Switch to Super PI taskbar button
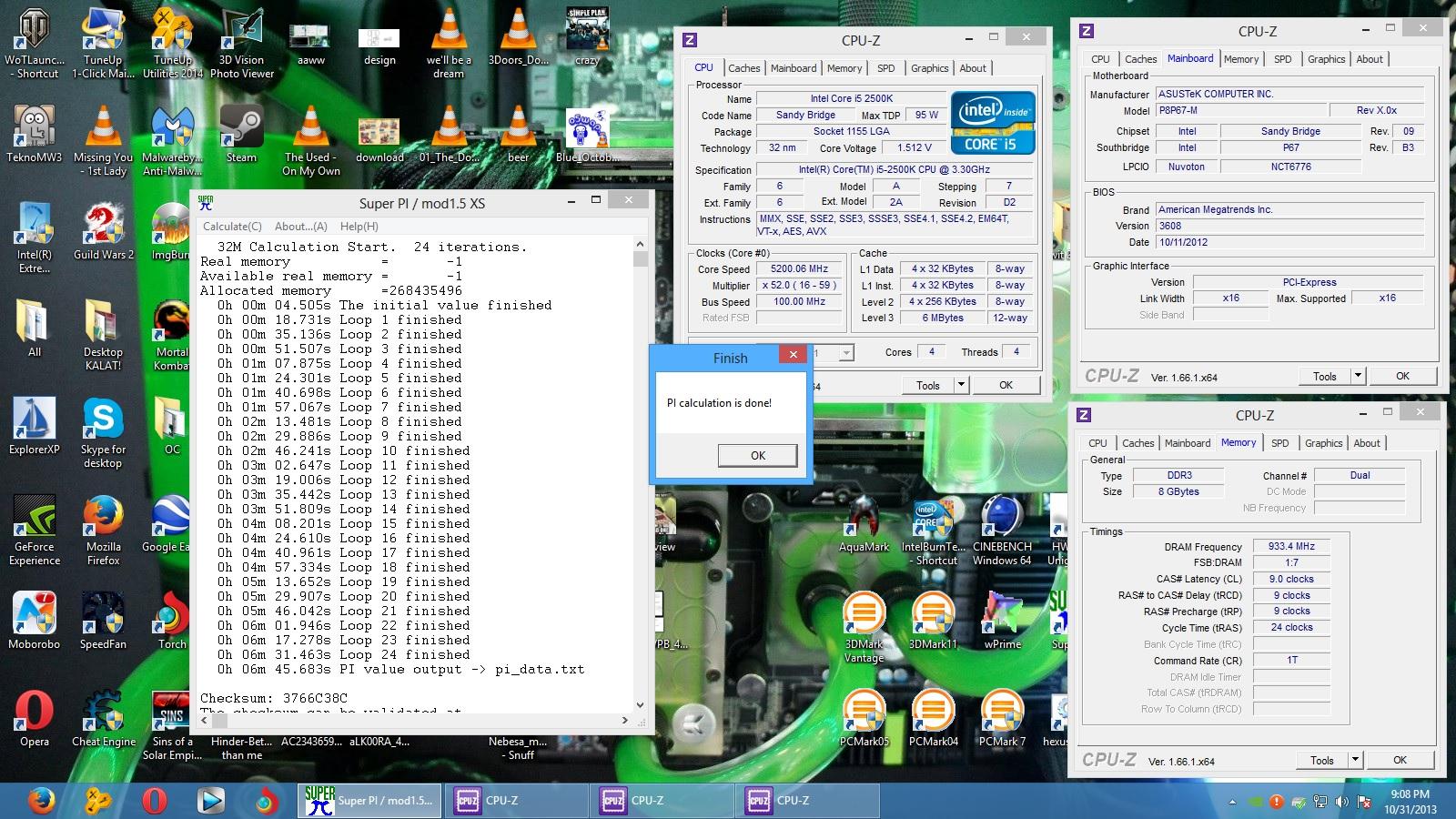Image resolution: width=1456 pixels, height=819 pixels. tap(370, 801)
